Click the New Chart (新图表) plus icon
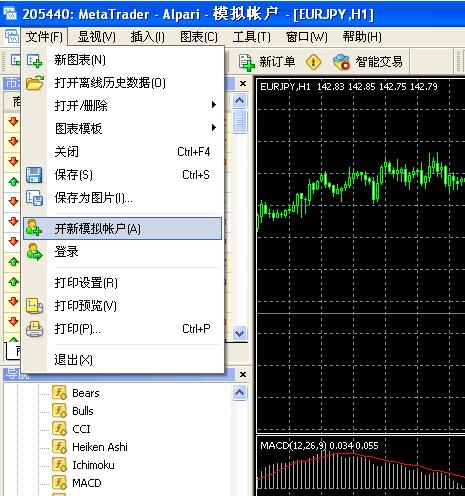 [35, 61]
